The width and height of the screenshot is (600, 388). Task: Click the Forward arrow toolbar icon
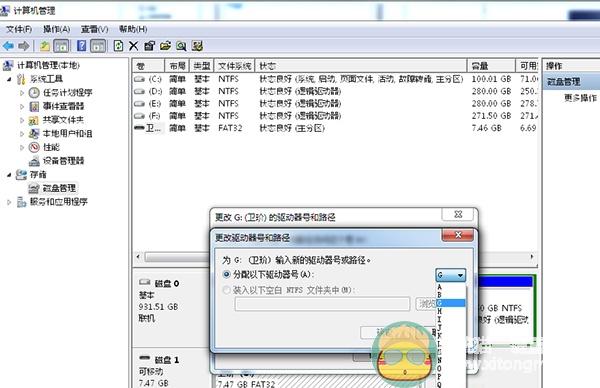[24, 46]
